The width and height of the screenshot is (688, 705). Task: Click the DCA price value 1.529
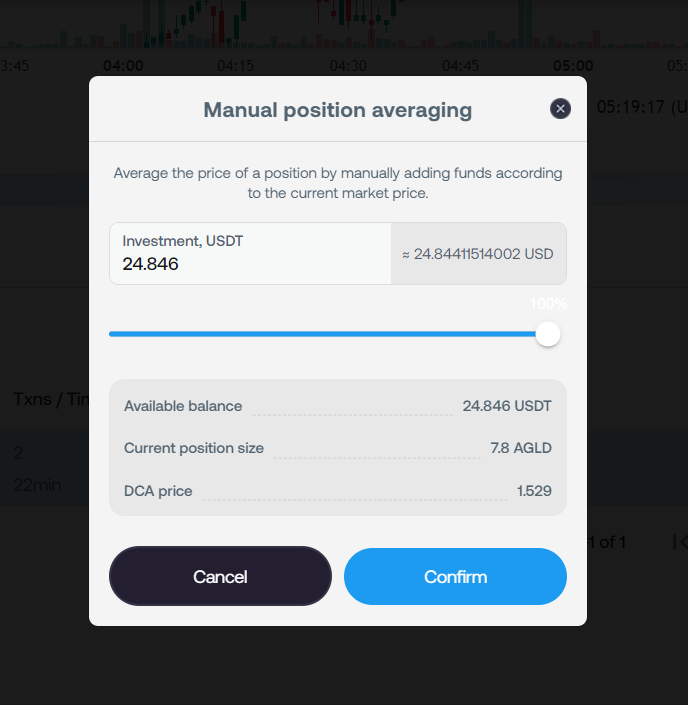(534, 491)
